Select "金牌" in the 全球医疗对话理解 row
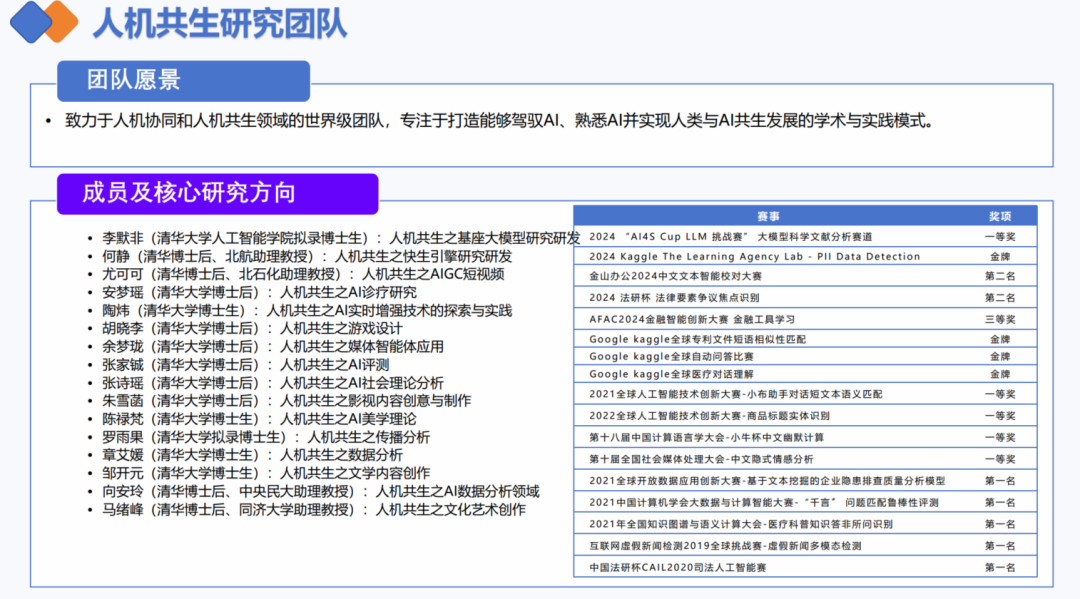This screenshot has height=599, width=1080. (x=1000, y=375)
